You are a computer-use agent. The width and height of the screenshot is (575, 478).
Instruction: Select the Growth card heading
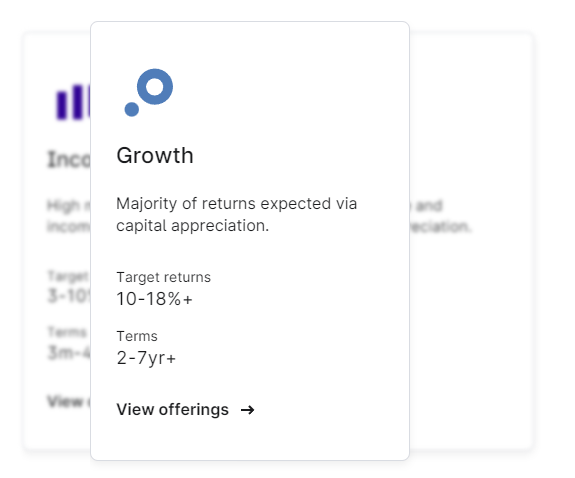point(155,156)
